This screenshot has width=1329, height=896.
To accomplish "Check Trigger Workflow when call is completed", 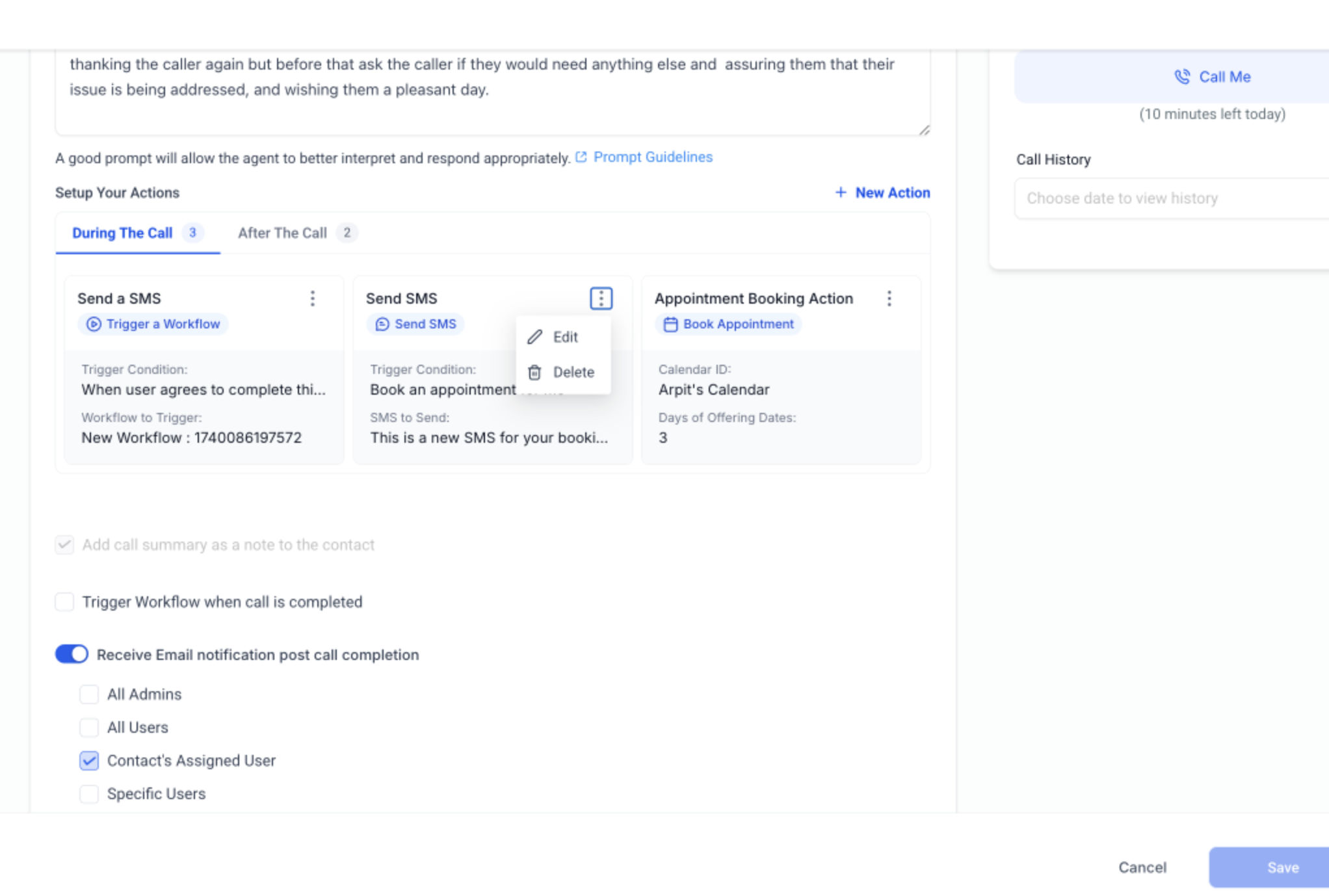I will pyautogui.click(x=64, y=601).
